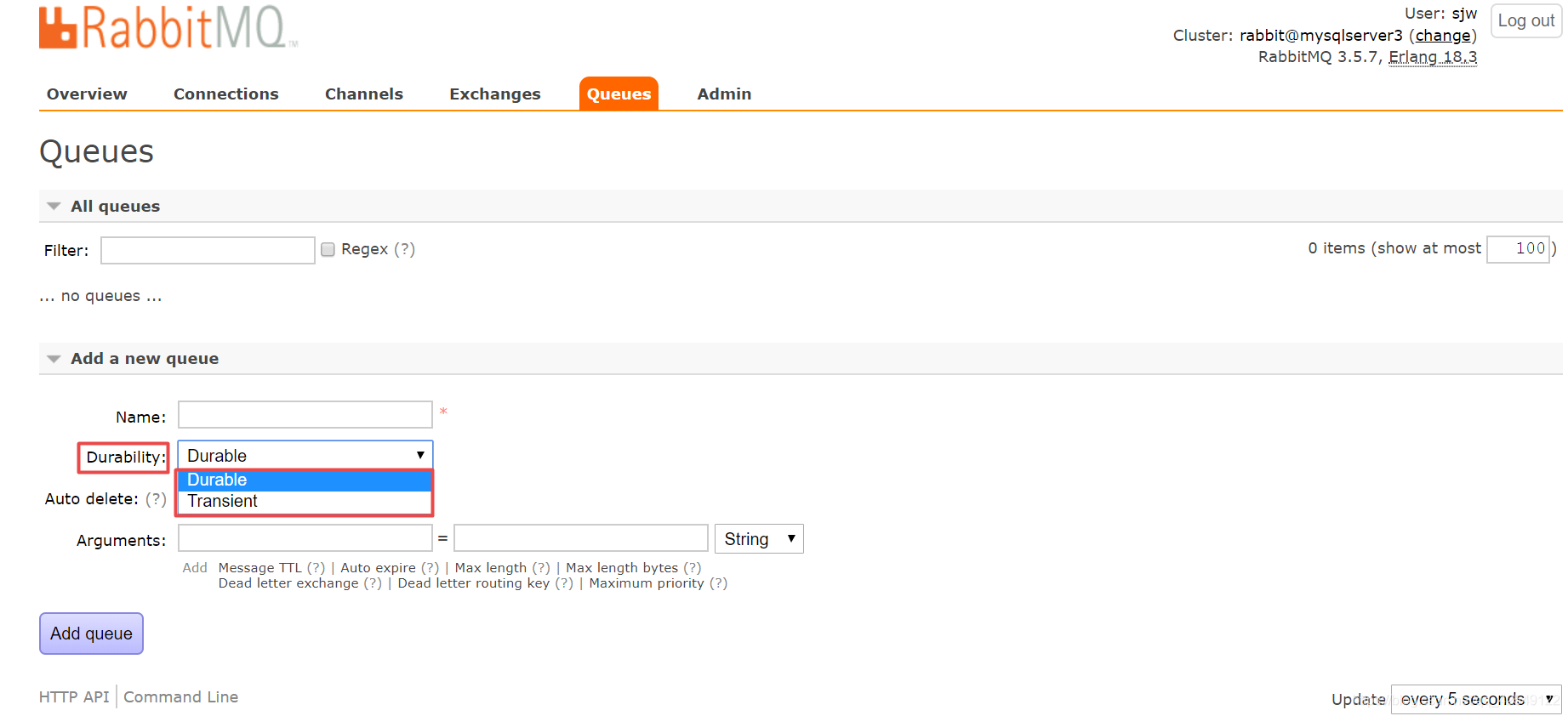Screen dimensions: 1568x716
Task: Enable the Regex filter checkbox
Action: click(328, 249)
